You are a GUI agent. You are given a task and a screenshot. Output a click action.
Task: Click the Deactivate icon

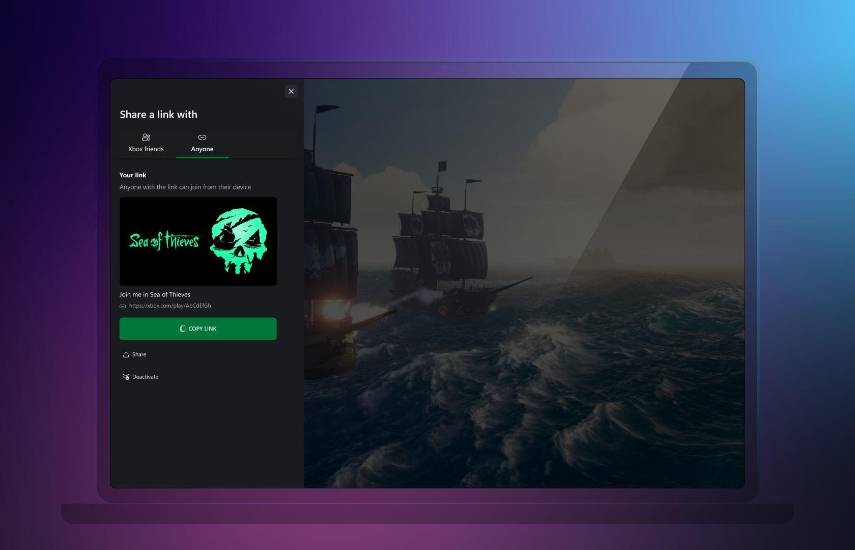(x=125, y=377)
